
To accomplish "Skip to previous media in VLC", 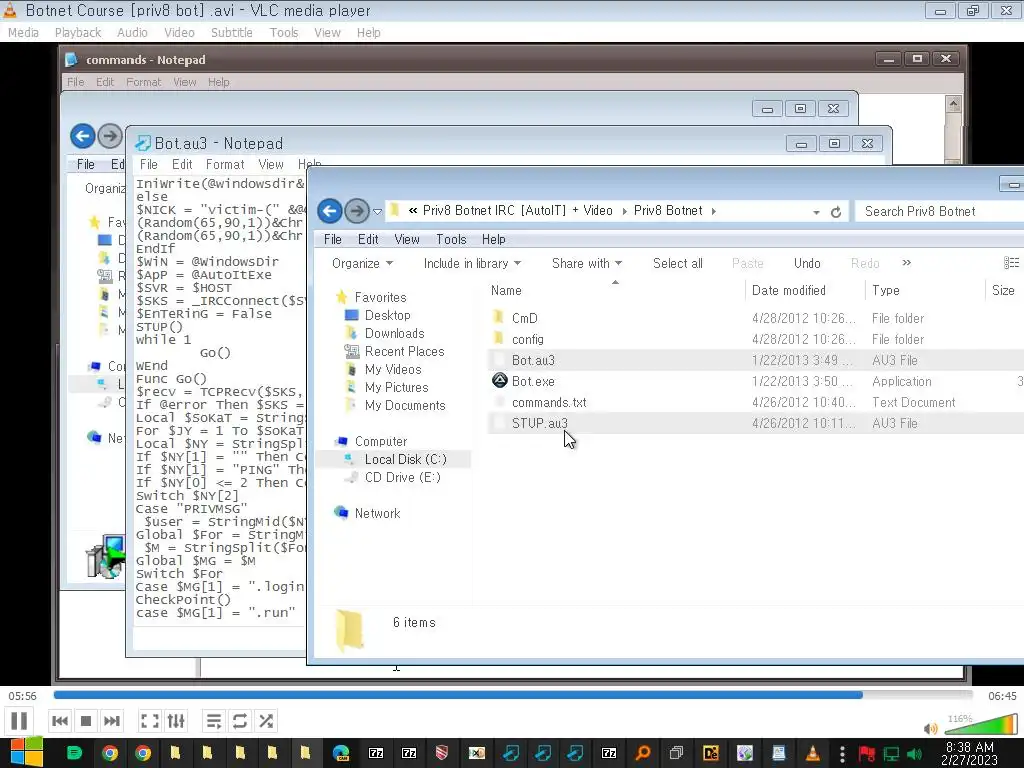I will pos(59,721).
